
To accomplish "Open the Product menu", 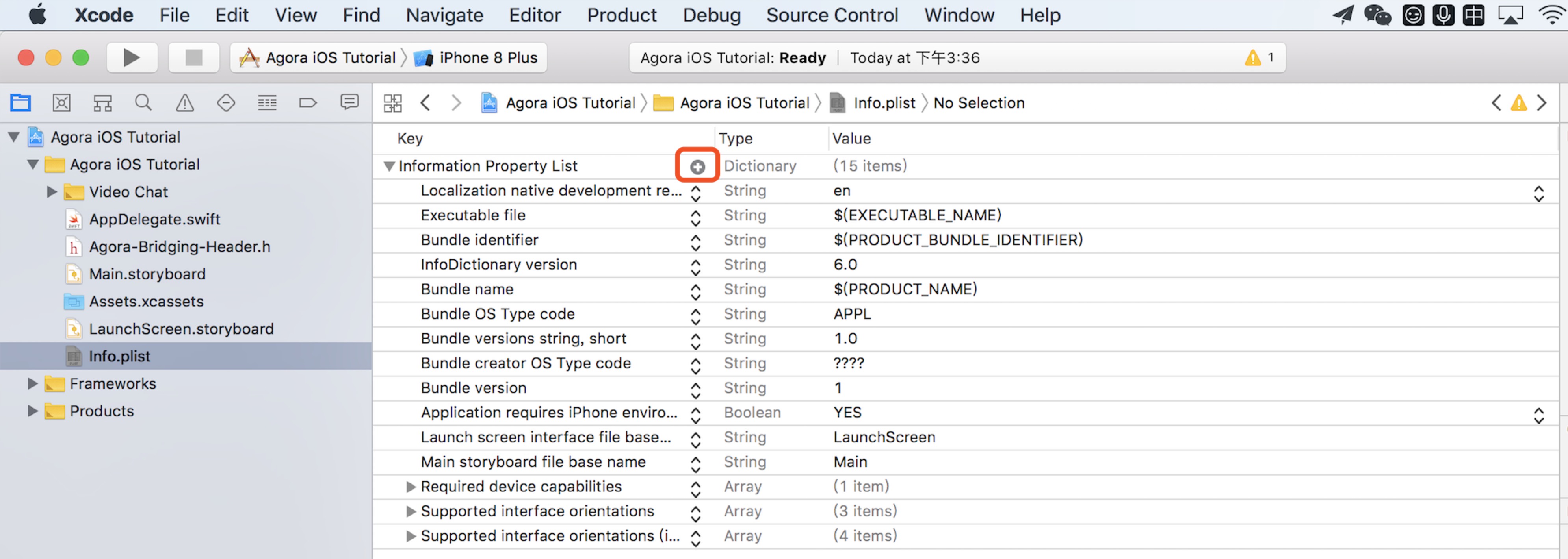I will pyautogui.click(x=621, y=15).
